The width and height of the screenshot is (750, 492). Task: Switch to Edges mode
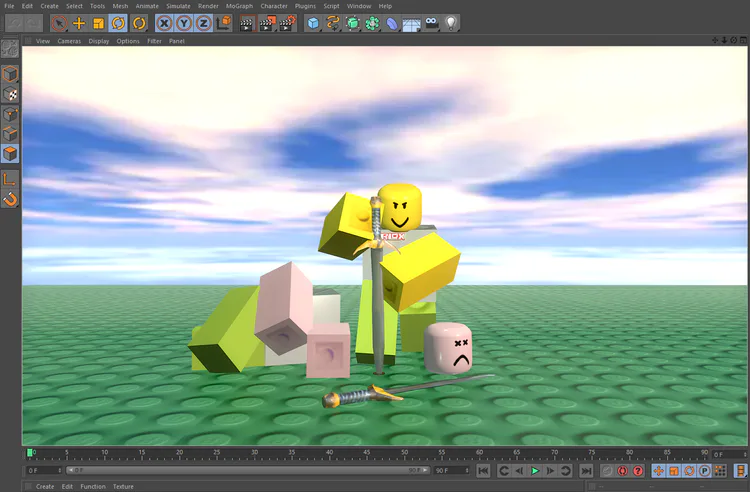coord(10,134)
